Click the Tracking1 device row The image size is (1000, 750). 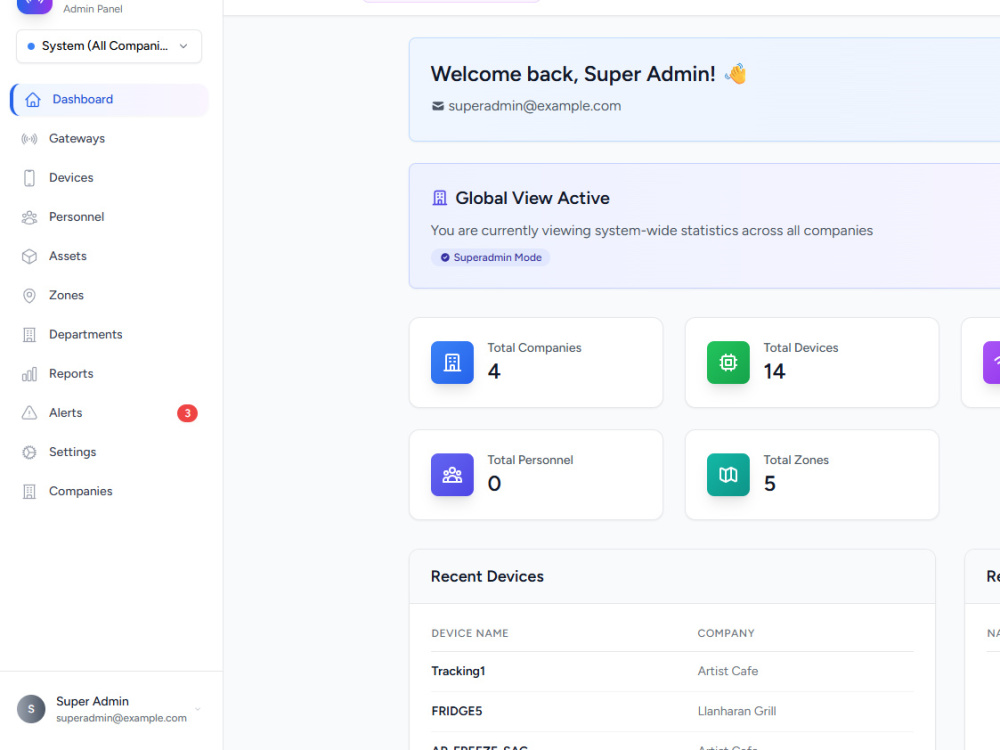672,672
